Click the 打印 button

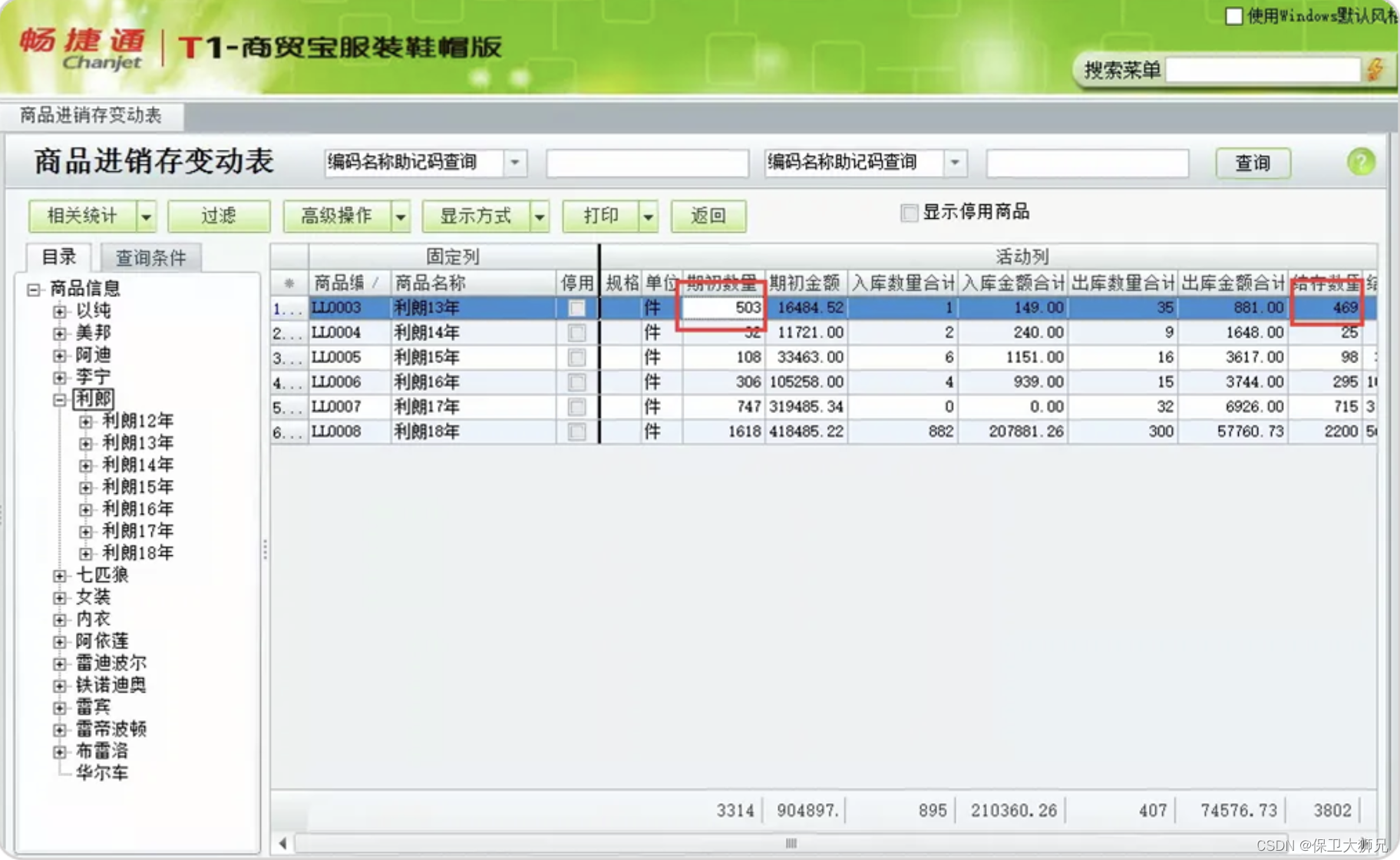tap(601, 217)
